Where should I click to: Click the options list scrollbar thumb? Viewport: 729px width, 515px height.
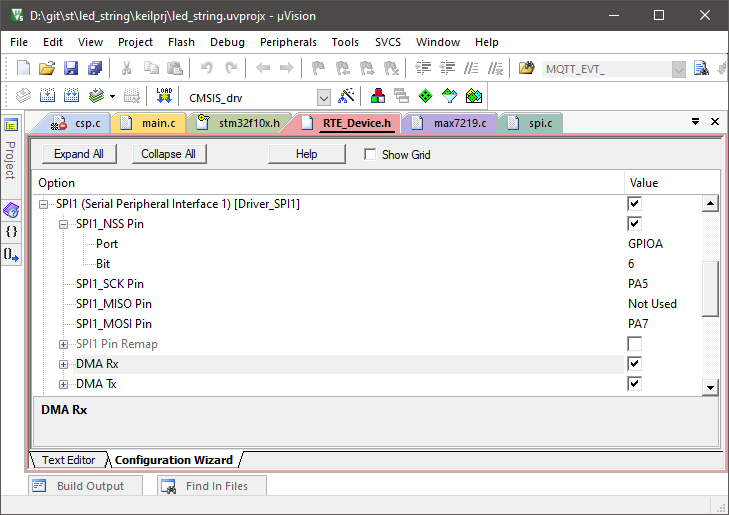(x=710, y=289)
